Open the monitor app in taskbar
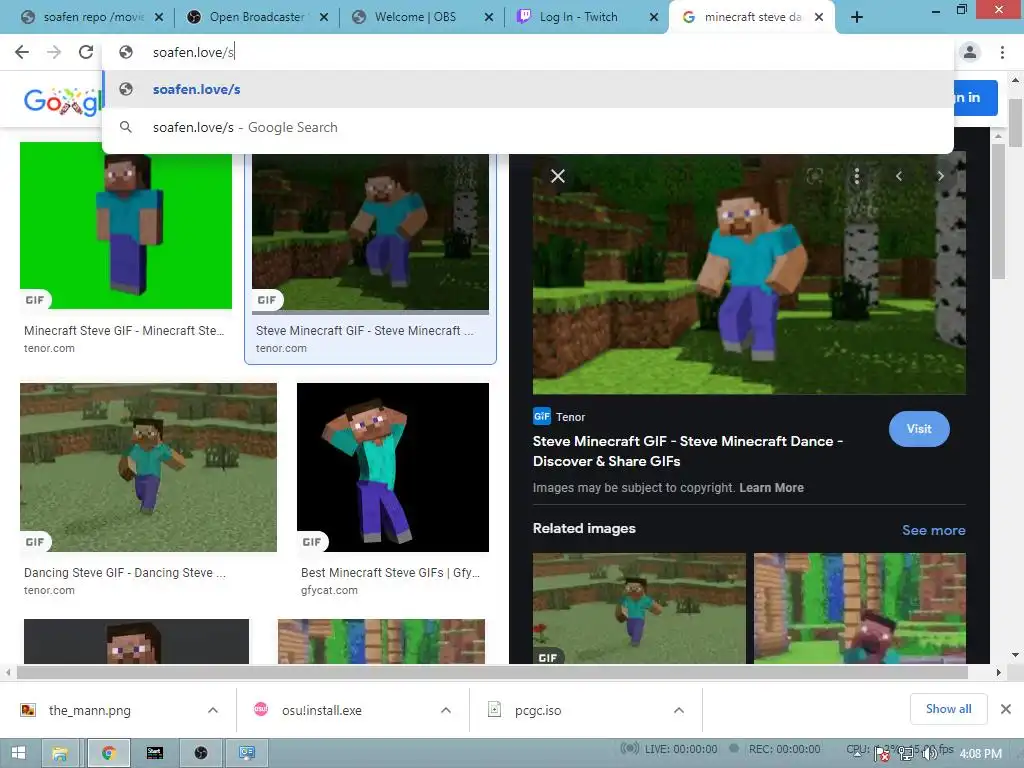Viewport: 1024px width, 768px height. coord(247,753)
